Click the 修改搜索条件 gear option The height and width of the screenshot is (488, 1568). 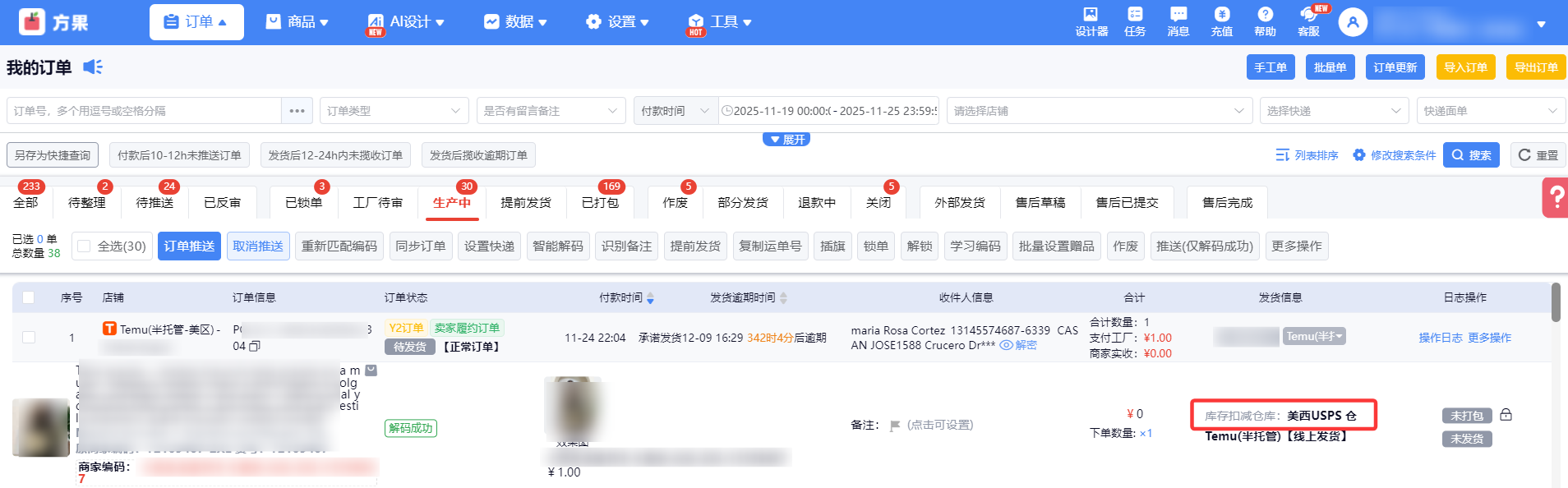1395,155
